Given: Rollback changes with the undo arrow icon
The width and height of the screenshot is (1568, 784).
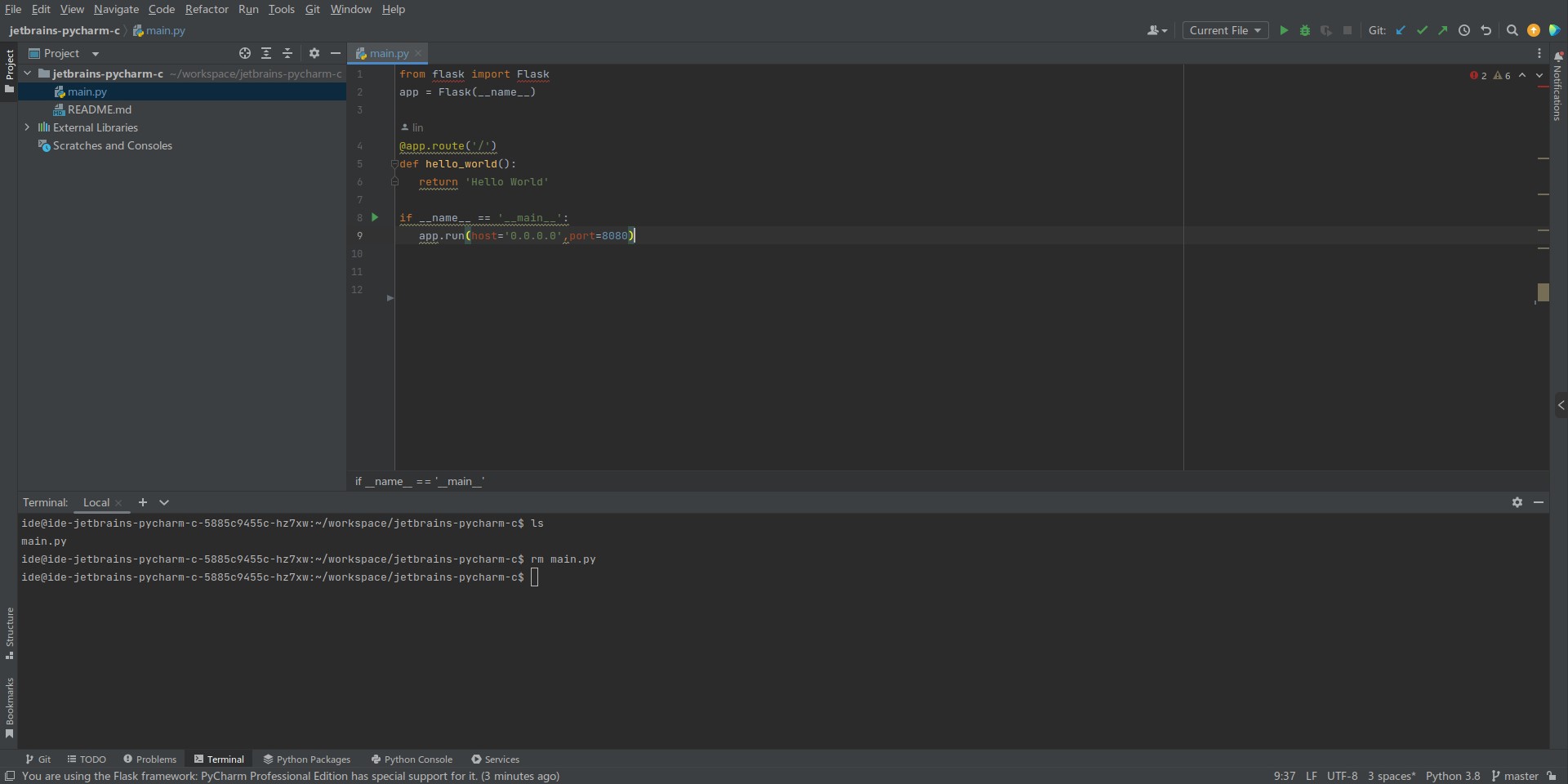Looking at the screenshot, I should tap(1486, 30).
